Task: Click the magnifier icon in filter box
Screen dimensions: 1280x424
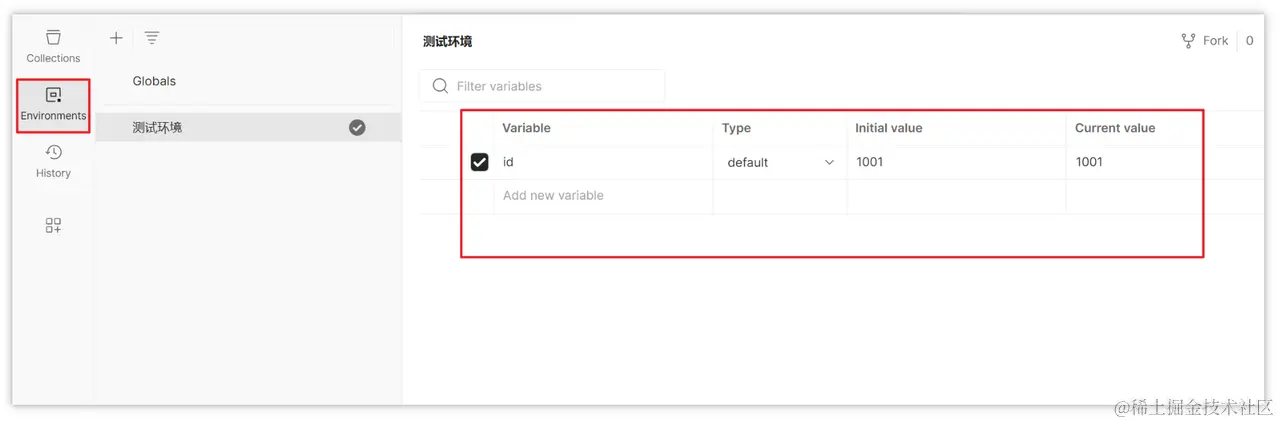Action: coord(440,86)
